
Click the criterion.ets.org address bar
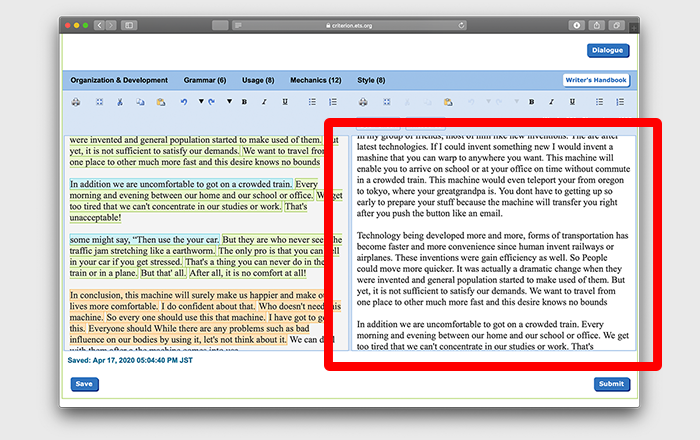(x=349, y=25)
